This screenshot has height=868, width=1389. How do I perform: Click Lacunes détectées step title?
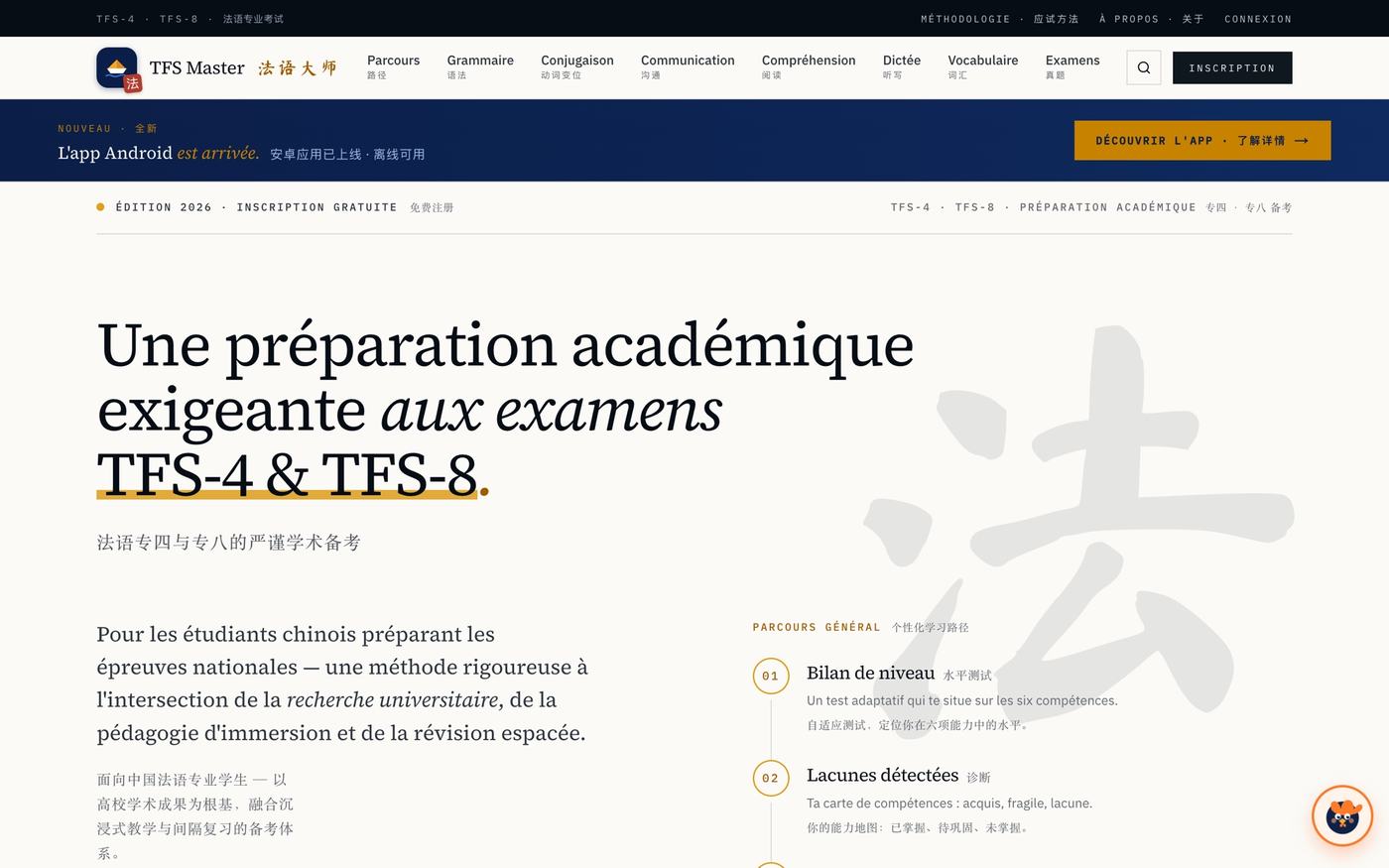pos(882,775)
